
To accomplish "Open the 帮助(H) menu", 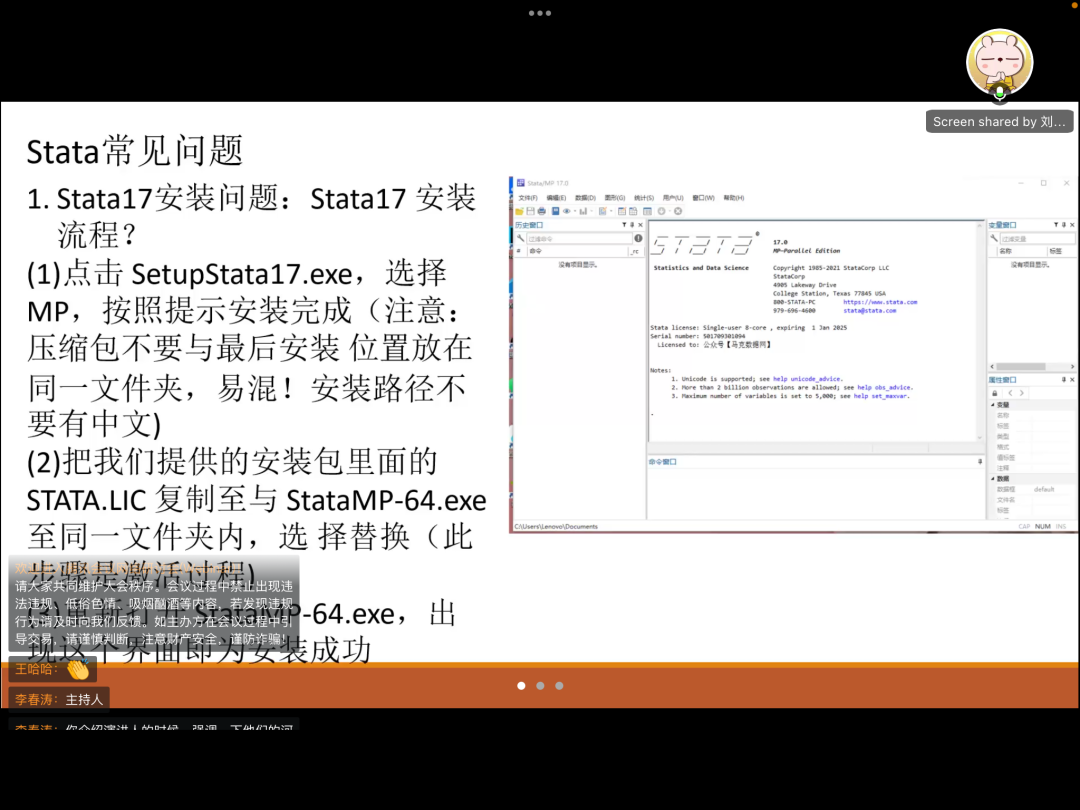I will tap(734, 198).
